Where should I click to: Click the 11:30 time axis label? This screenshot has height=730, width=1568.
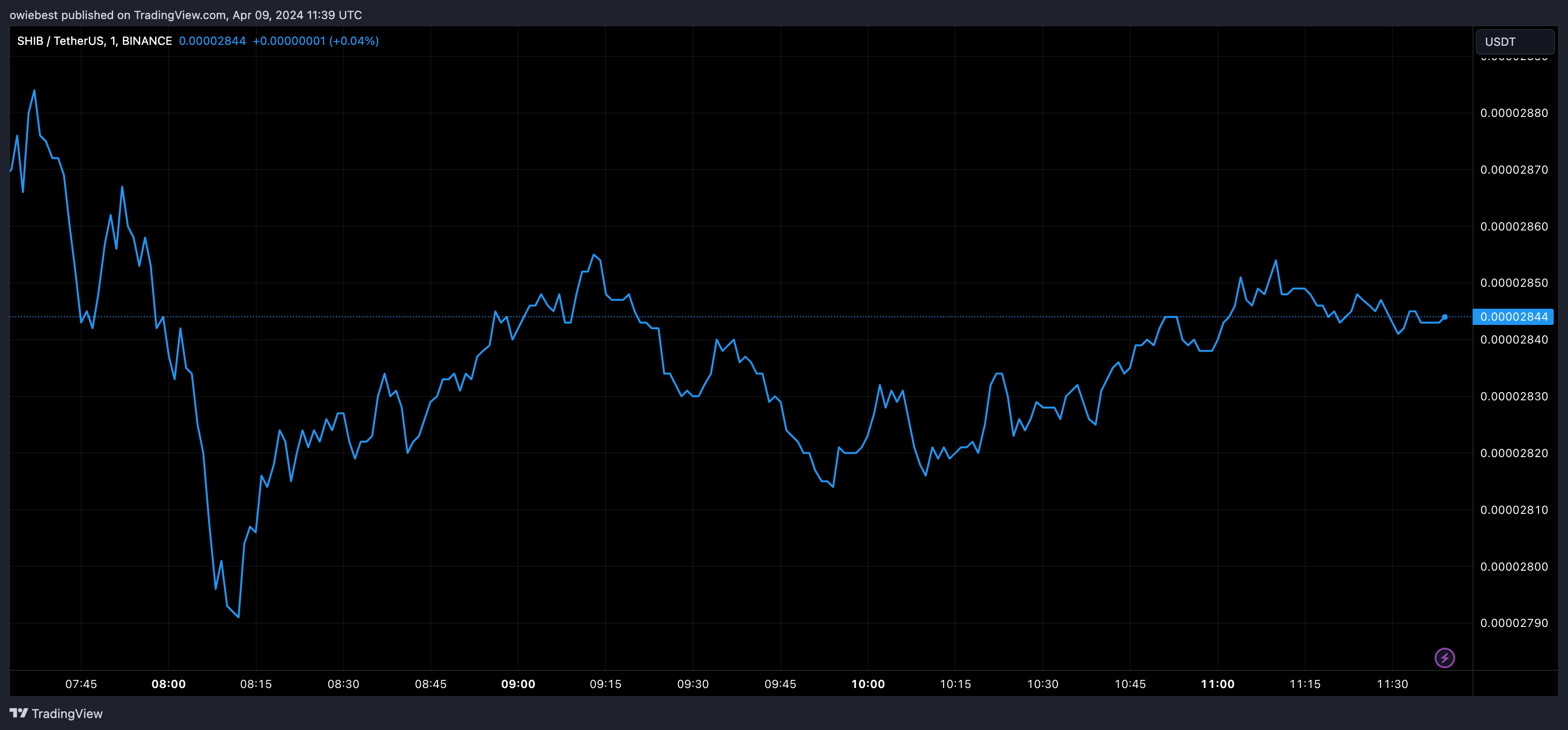[1392, 684]
